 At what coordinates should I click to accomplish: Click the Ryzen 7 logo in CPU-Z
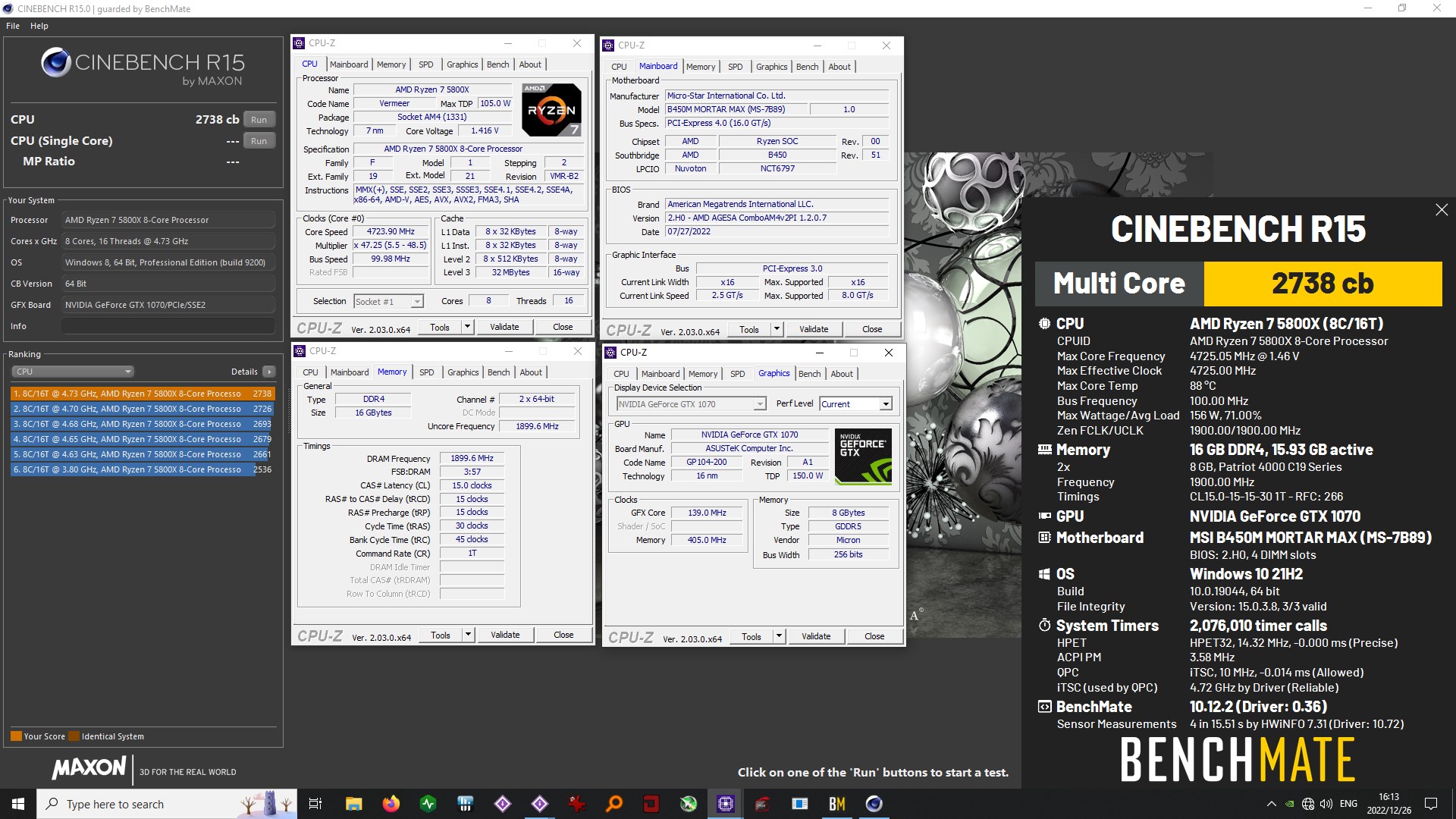pyautogui.click(x=551, y=110)
